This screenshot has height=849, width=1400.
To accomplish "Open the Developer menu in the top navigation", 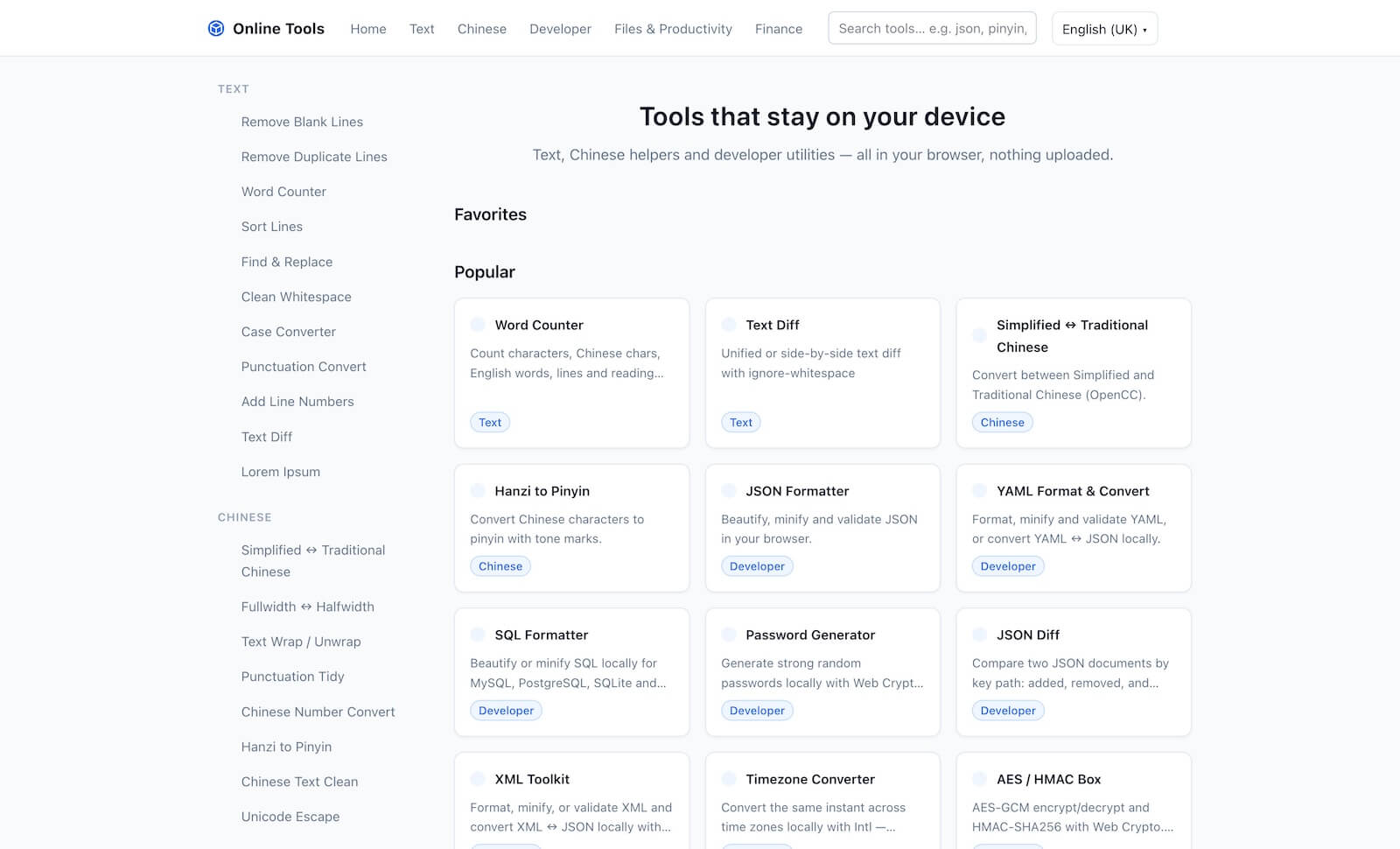I will [x=560, y=29].
